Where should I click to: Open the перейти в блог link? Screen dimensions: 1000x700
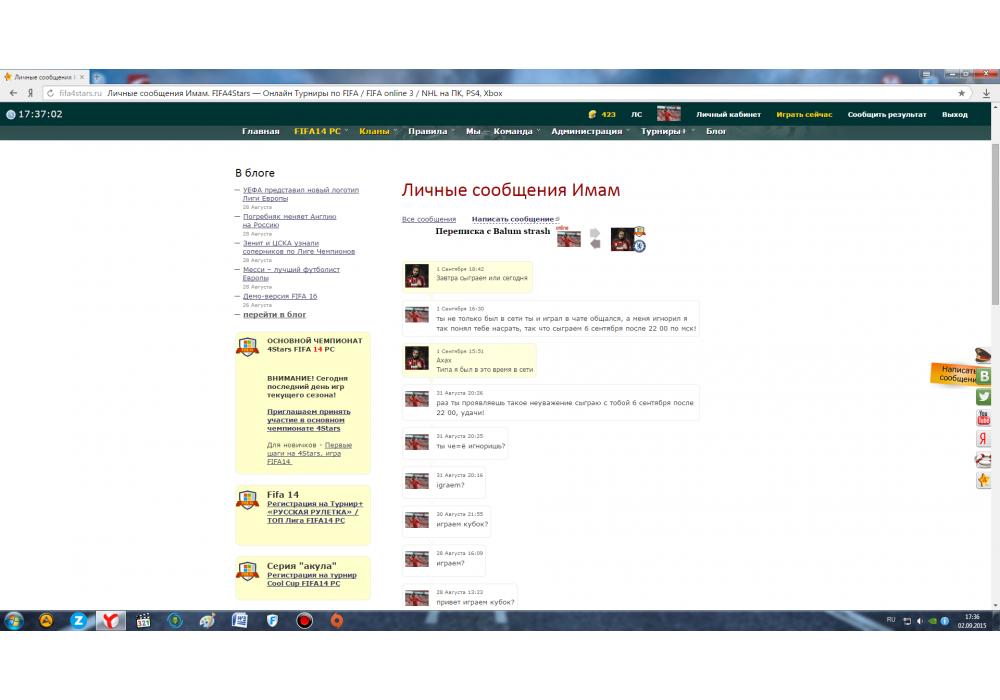click(274, 314)
